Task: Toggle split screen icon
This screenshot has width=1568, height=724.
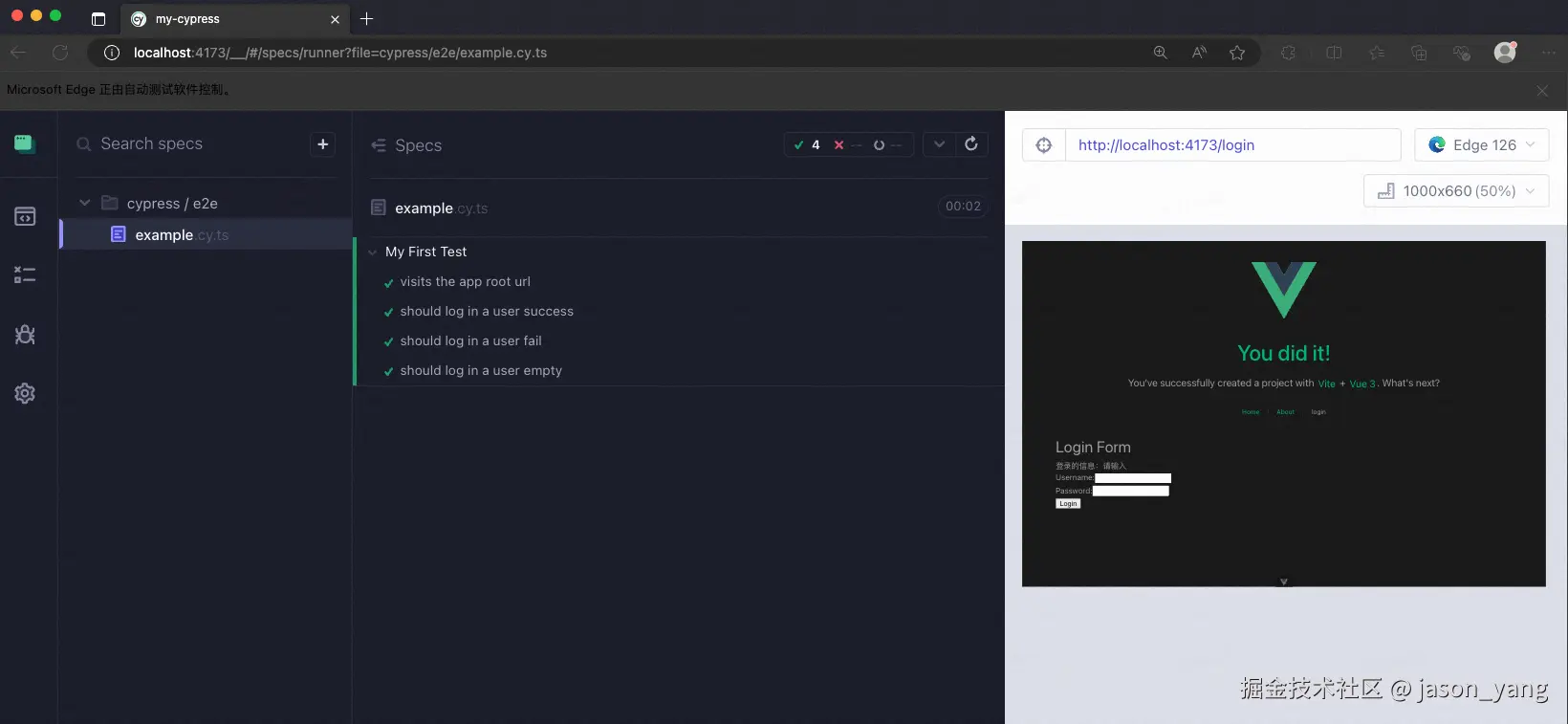Action: pos(1334,53)
